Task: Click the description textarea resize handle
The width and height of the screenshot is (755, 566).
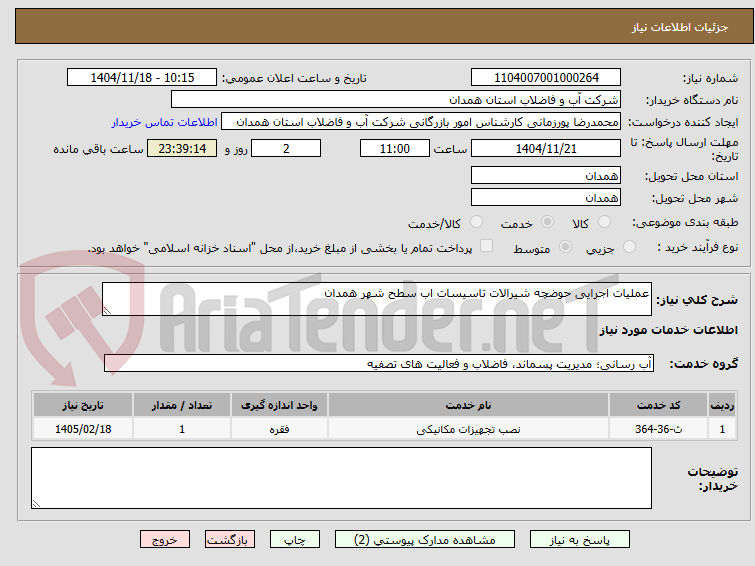Action: point(107,311)
